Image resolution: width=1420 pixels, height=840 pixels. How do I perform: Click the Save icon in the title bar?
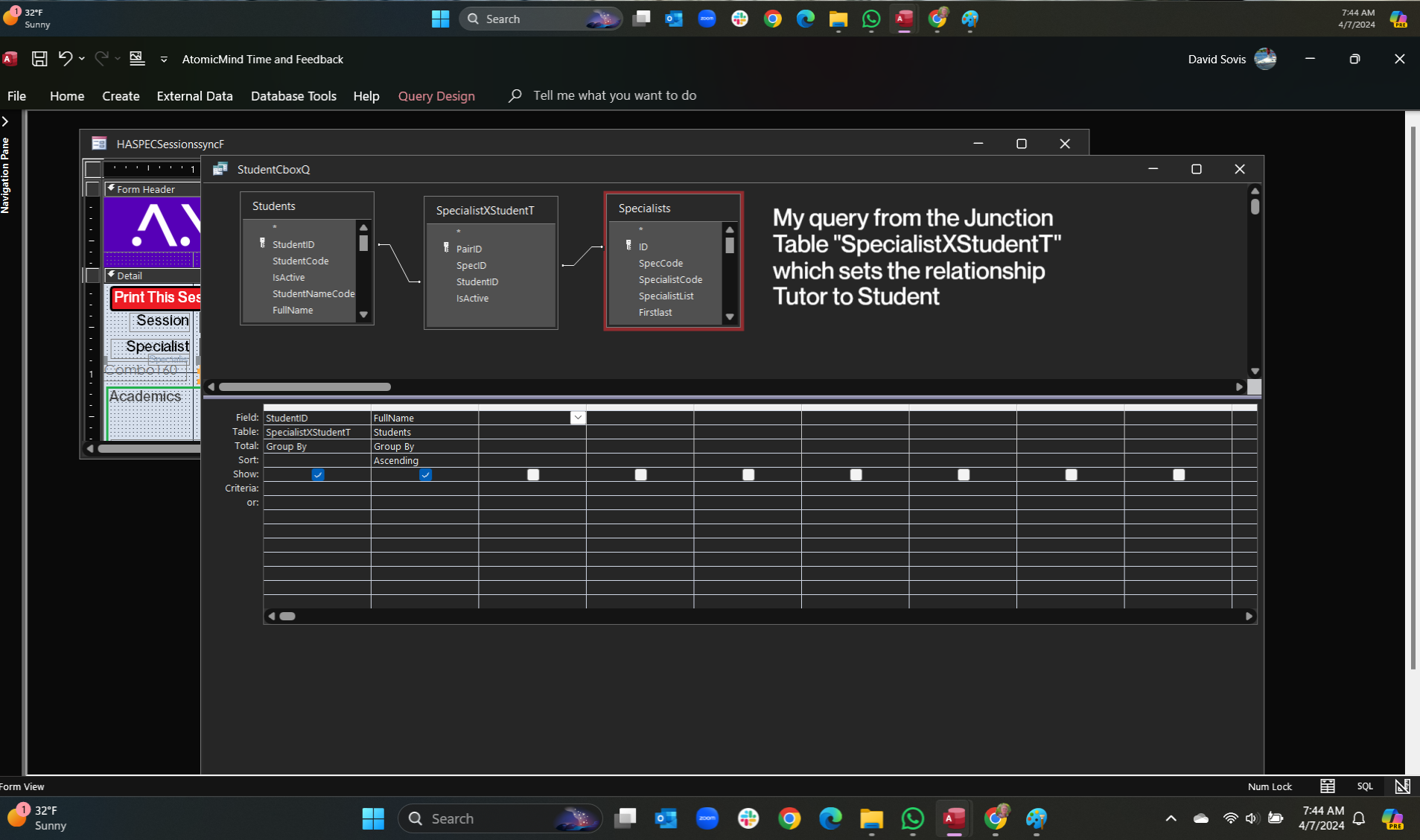39,59
